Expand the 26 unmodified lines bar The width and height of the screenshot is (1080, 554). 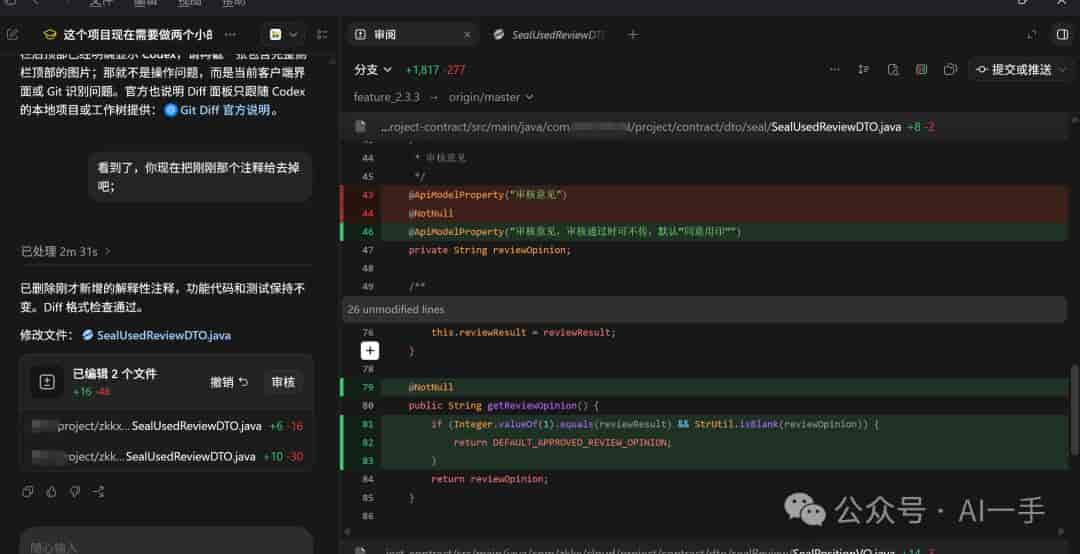coord(705,309)
